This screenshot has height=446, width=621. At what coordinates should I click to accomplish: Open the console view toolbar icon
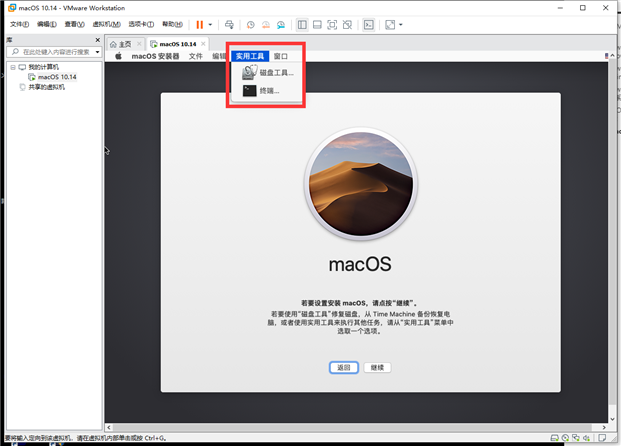369,25
